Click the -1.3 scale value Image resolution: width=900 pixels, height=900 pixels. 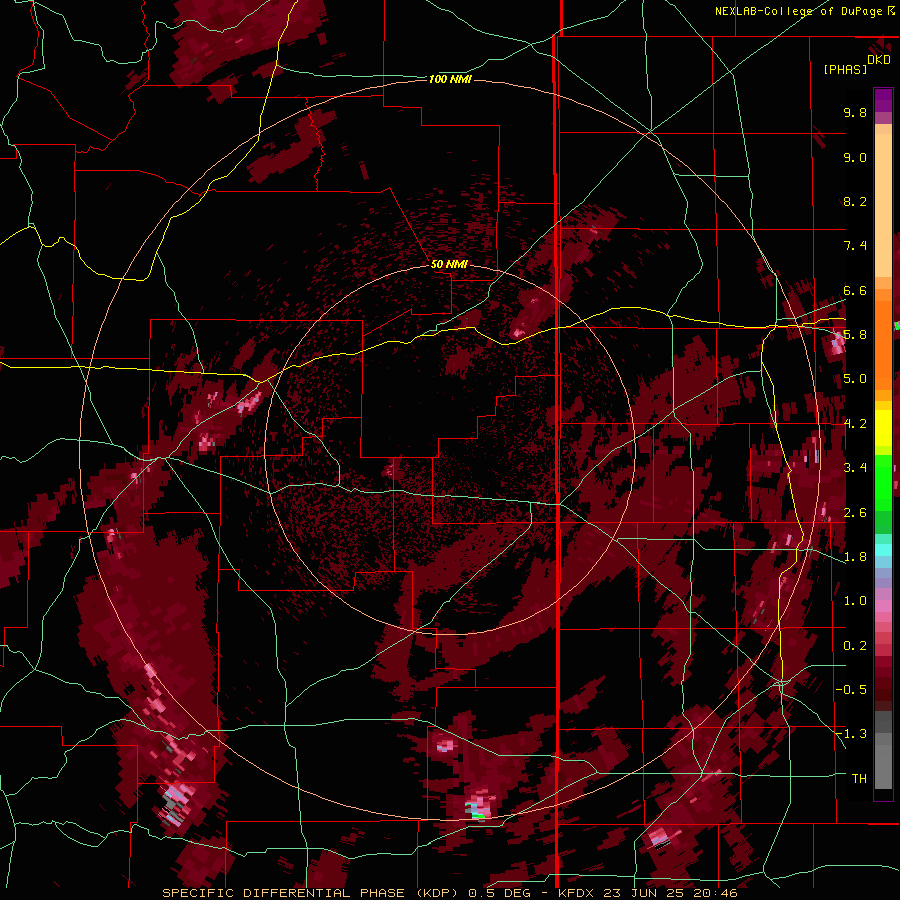pos(852,734)
